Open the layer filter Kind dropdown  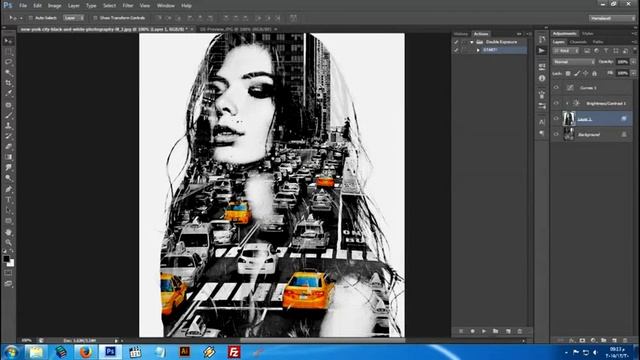pos(565,51)
